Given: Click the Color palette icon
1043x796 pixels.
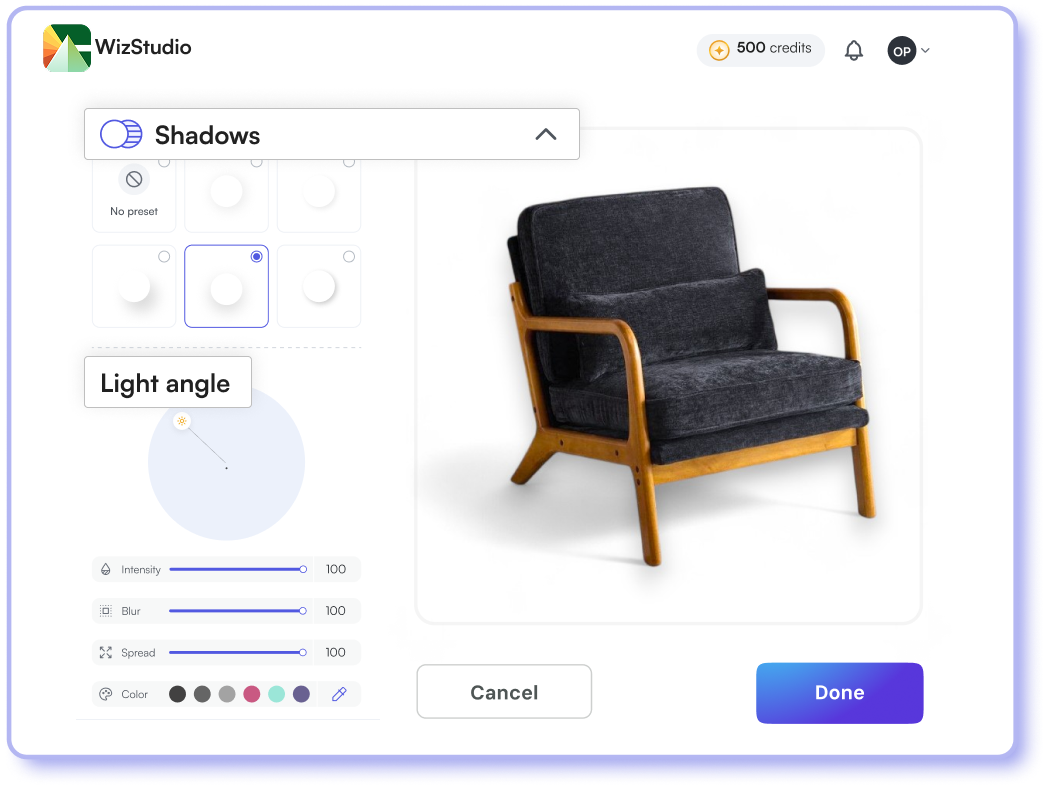Looking at the screenshot, I should click(105, 694).
